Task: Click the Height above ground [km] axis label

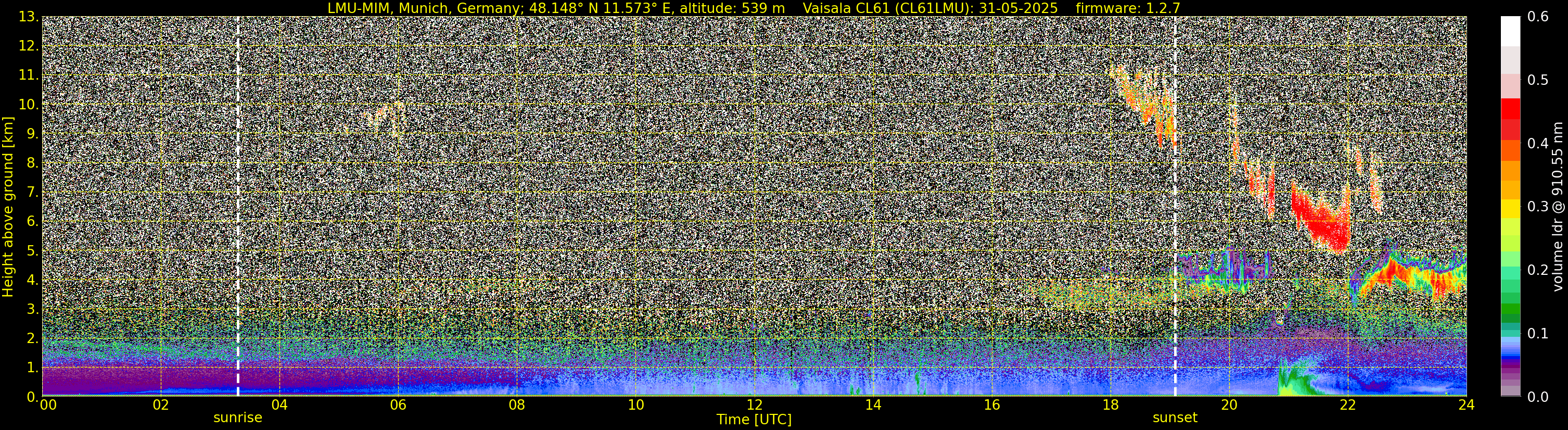Action: pyautogui.click(x=8, y=207)
